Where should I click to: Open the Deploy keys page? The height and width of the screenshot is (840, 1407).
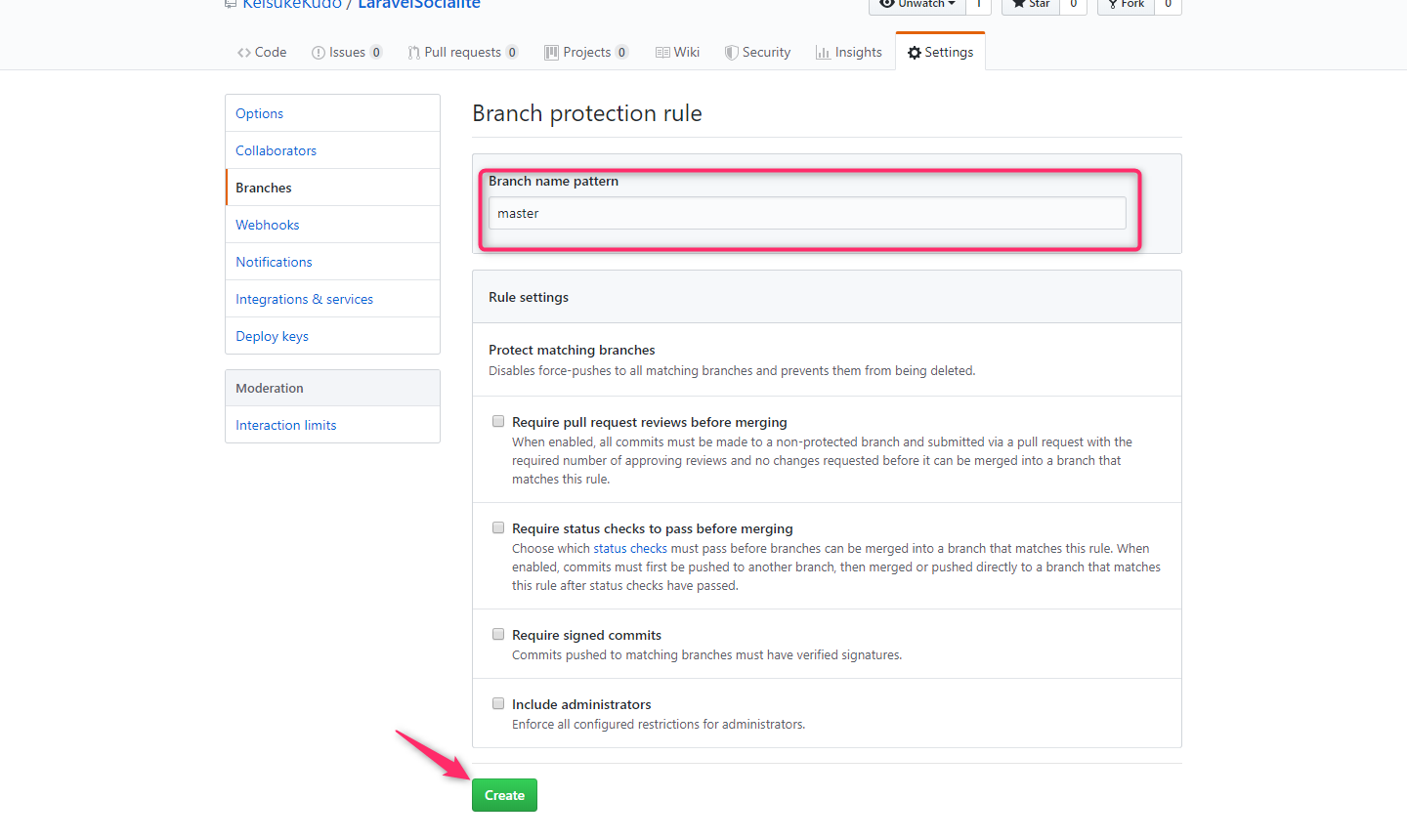tap(332, 336)
